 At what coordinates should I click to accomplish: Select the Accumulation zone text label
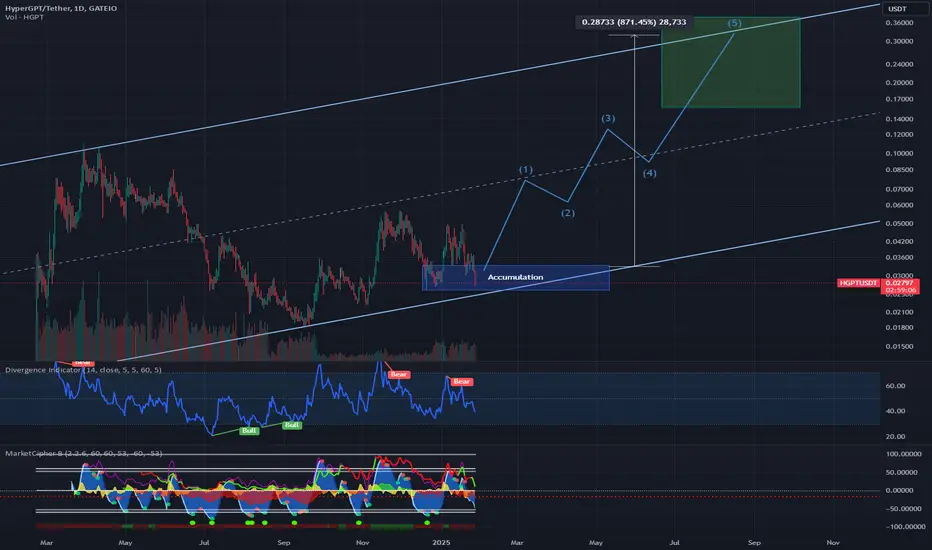point(515,277)
